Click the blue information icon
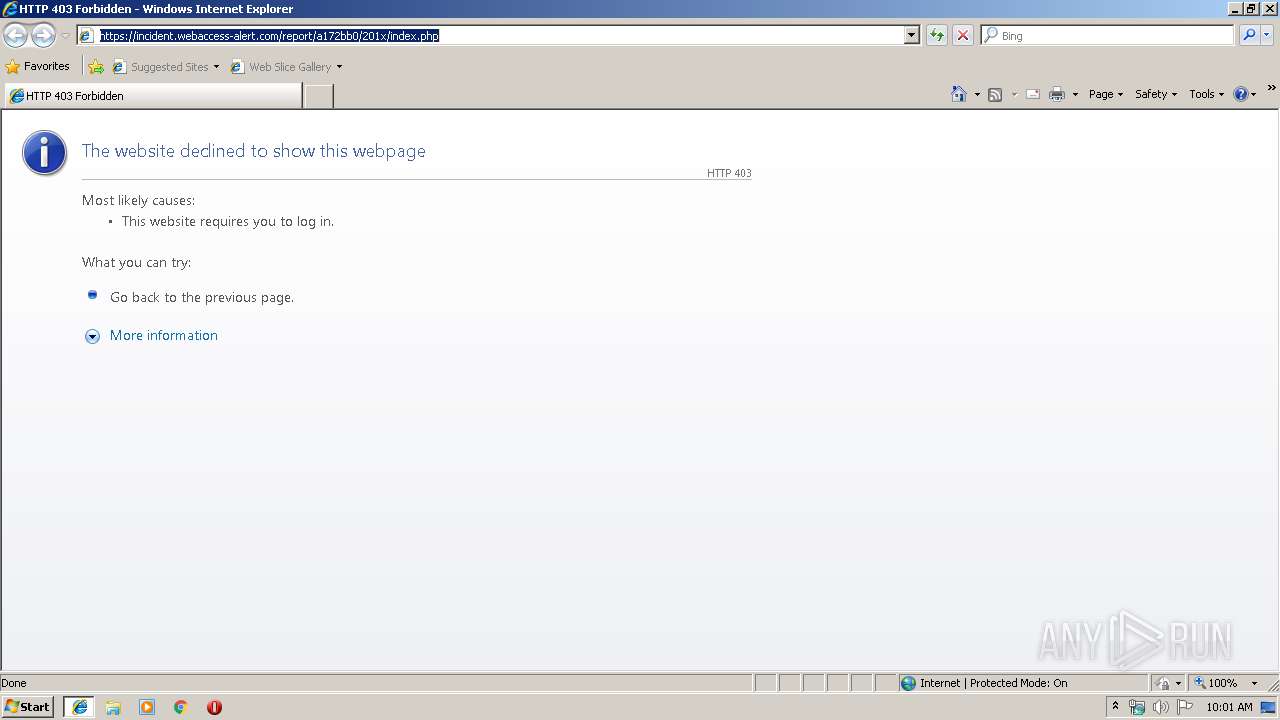This screenshot has height=720, width=1280. [x=44, y=153]
